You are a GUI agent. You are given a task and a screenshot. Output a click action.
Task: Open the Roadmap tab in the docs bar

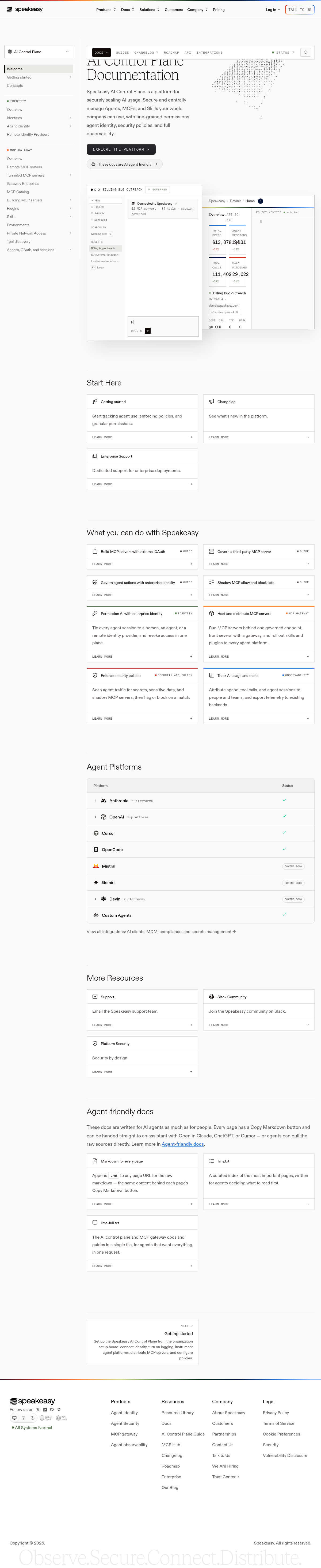tap(171, 52)
